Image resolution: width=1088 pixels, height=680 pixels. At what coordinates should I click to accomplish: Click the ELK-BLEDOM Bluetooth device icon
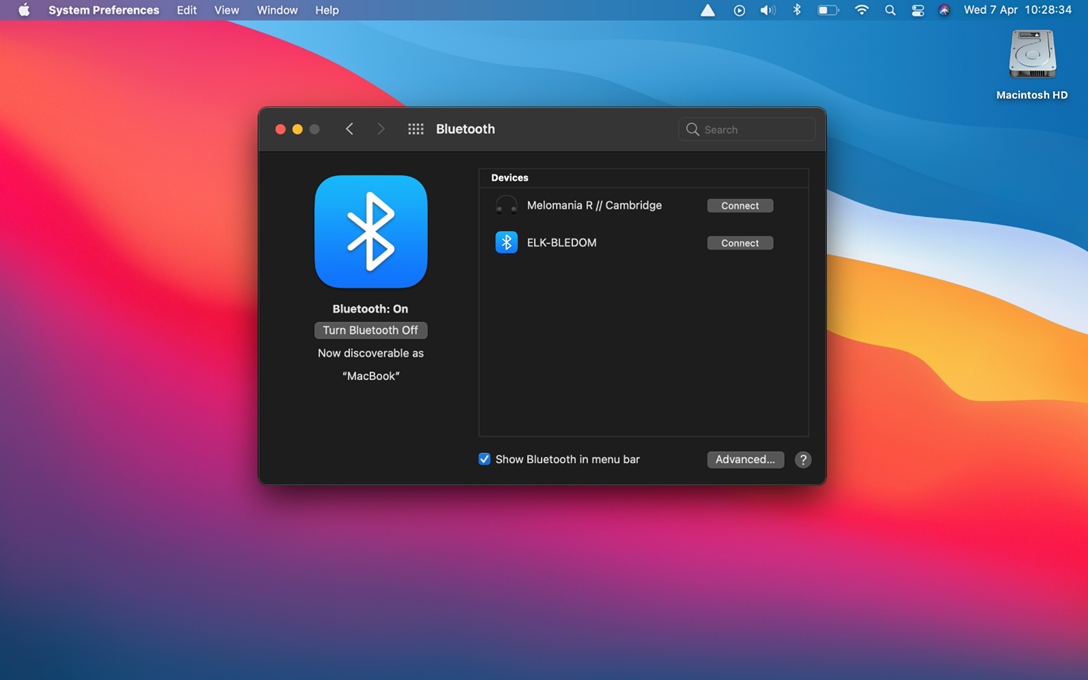[x=506, y=243]
